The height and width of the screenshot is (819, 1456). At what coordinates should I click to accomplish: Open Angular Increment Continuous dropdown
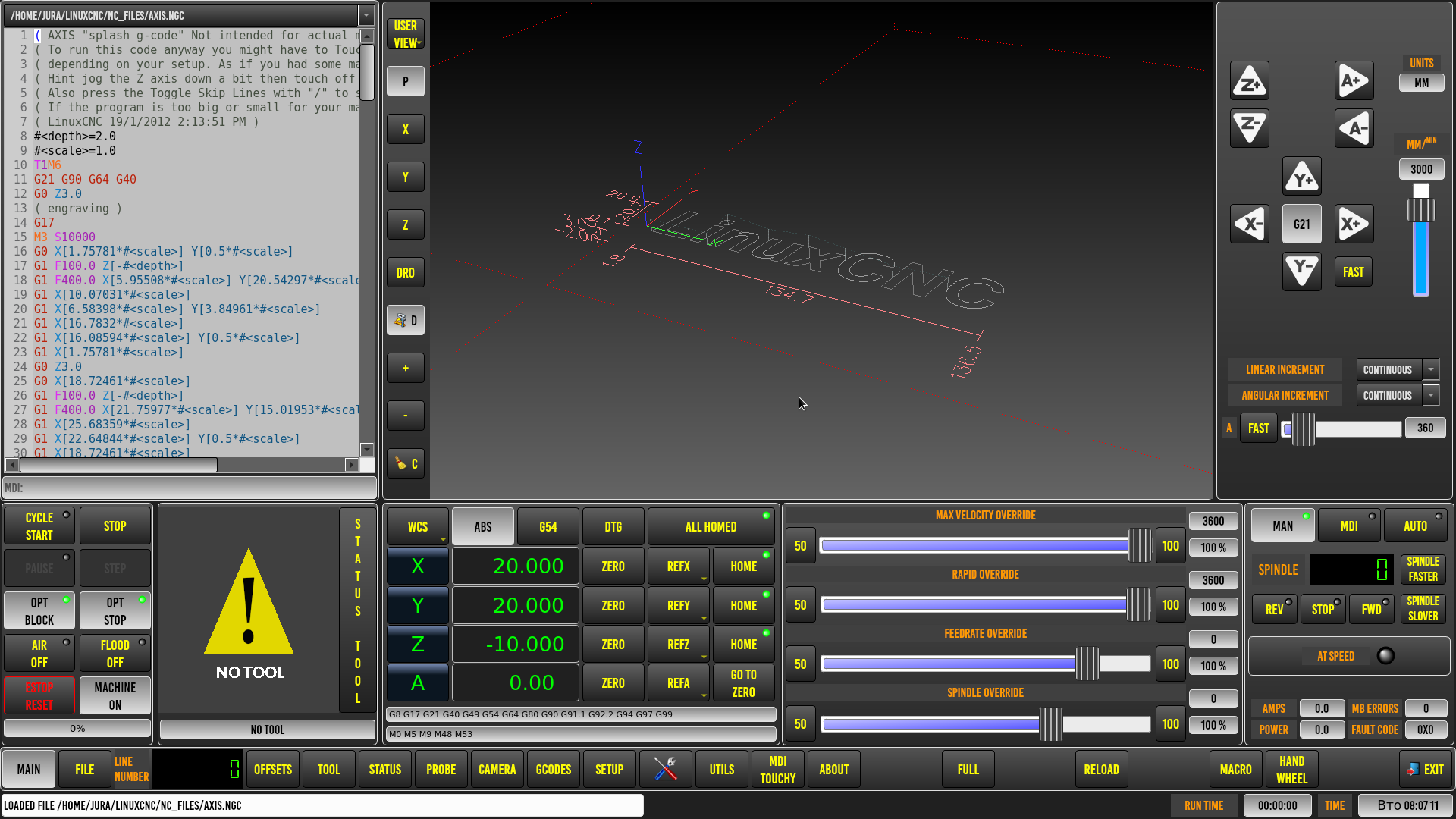click(x=1431, y=395)
